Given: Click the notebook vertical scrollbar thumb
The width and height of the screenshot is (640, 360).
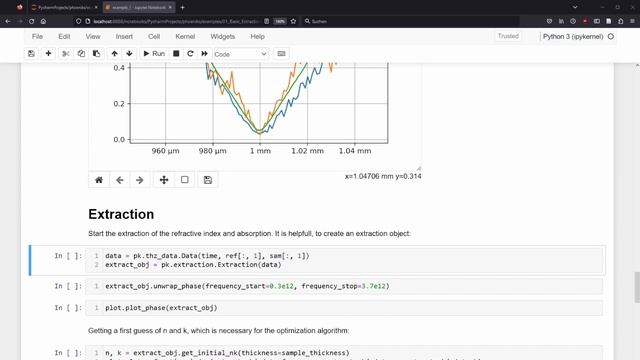Looking at the screenshot, I should click(x=637, y=288).
